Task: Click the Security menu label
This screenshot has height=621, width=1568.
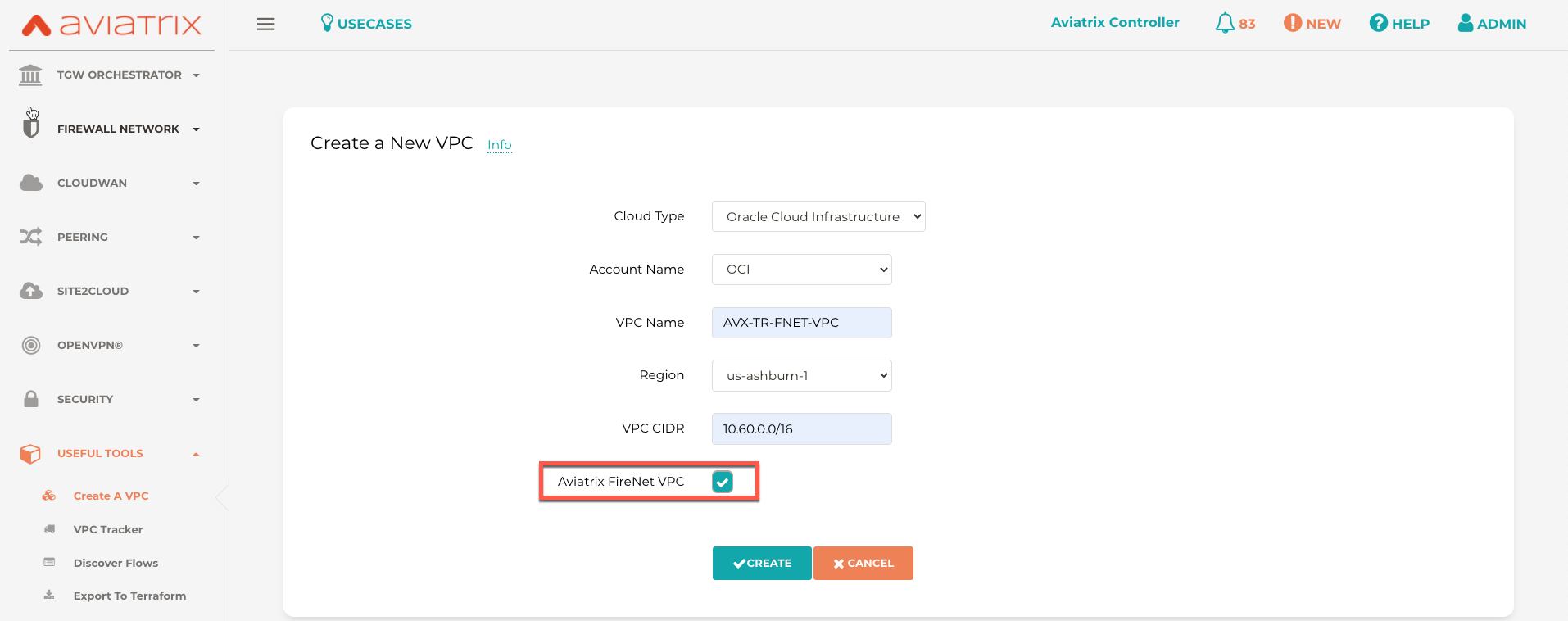Action: pyautogui.click(x=85, y=399)
